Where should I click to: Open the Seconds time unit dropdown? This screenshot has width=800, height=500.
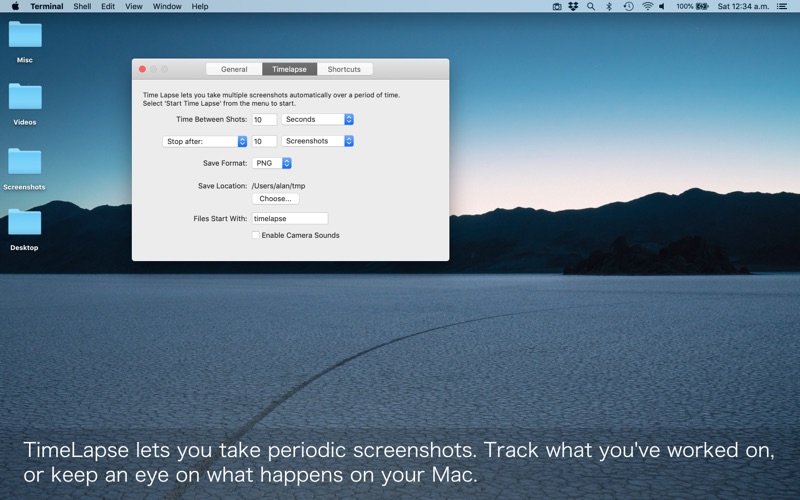coord(317,119)
